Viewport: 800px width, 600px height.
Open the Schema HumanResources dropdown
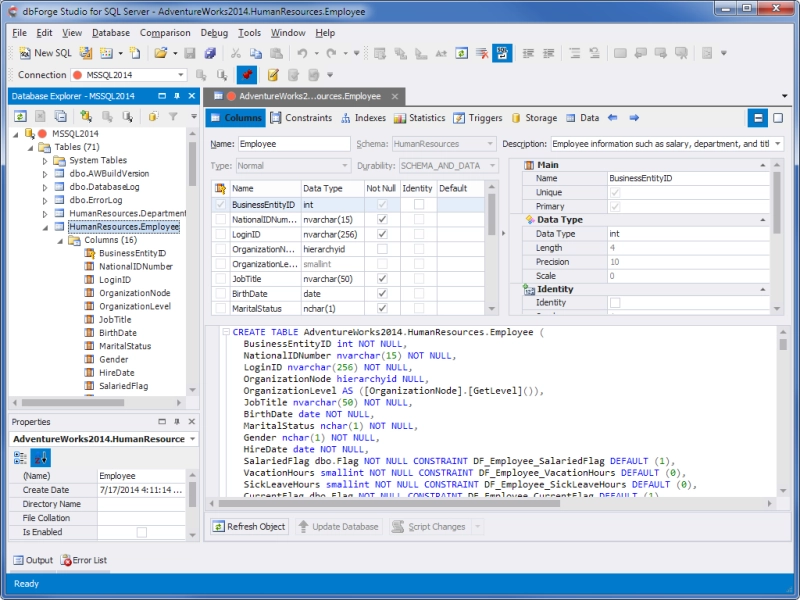point(489,144)
